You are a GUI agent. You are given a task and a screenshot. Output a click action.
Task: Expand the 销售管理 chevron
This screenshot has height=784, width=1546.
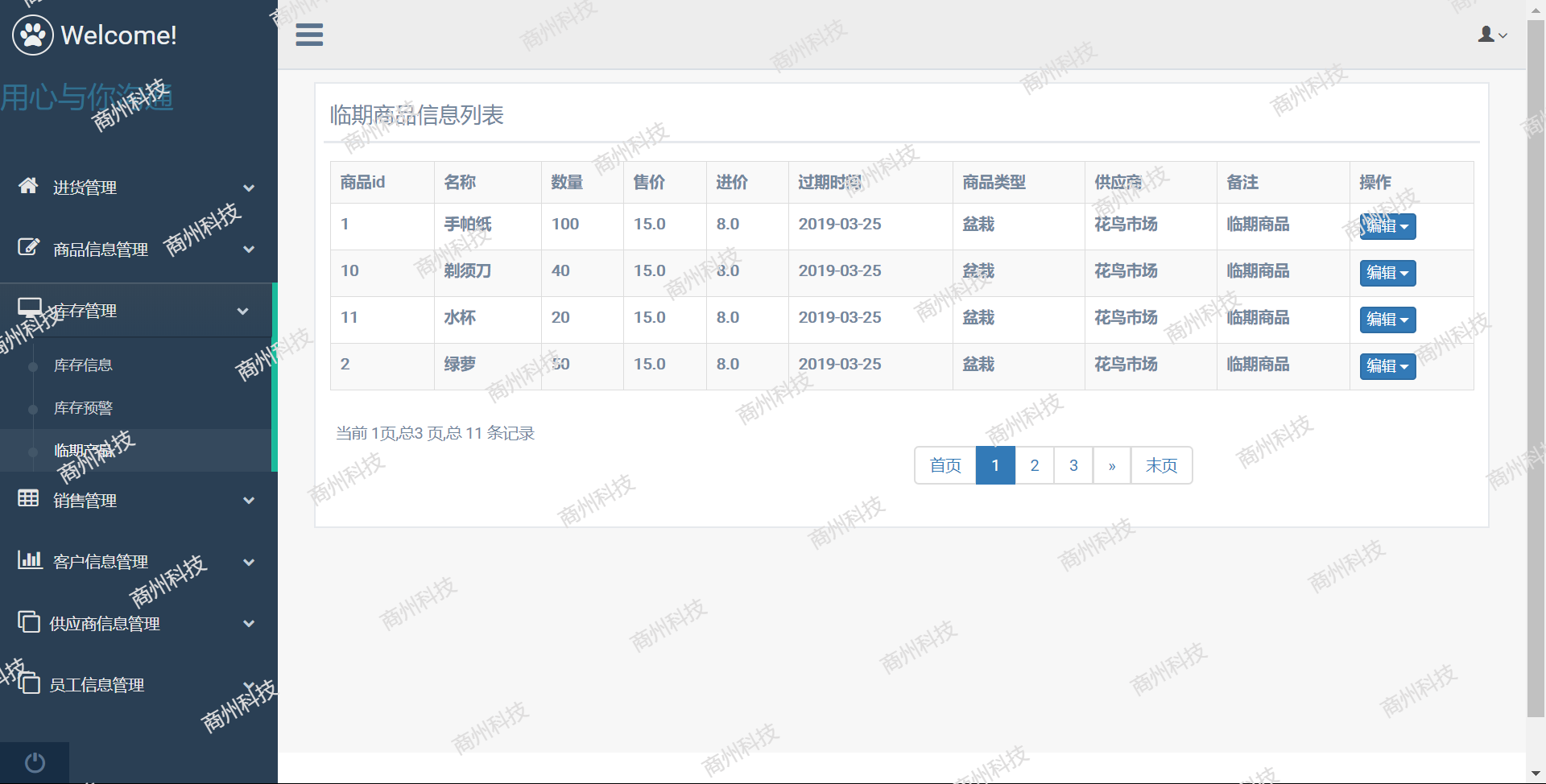pos(249,501)
